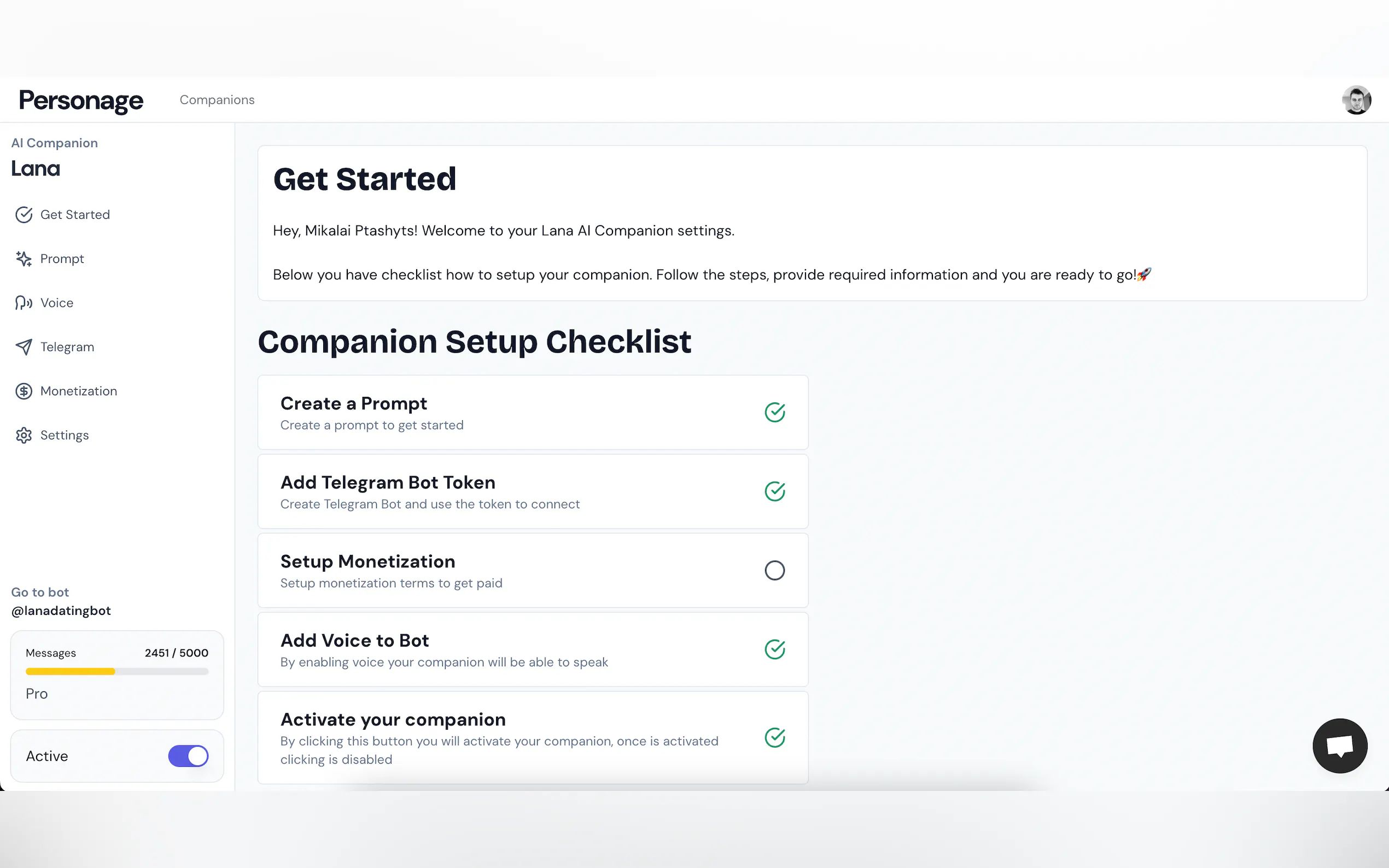The height and width of the screenshot is (868, 1389).
Task: Click the Telegram paper plane icon
Action: tap(24, 347)
